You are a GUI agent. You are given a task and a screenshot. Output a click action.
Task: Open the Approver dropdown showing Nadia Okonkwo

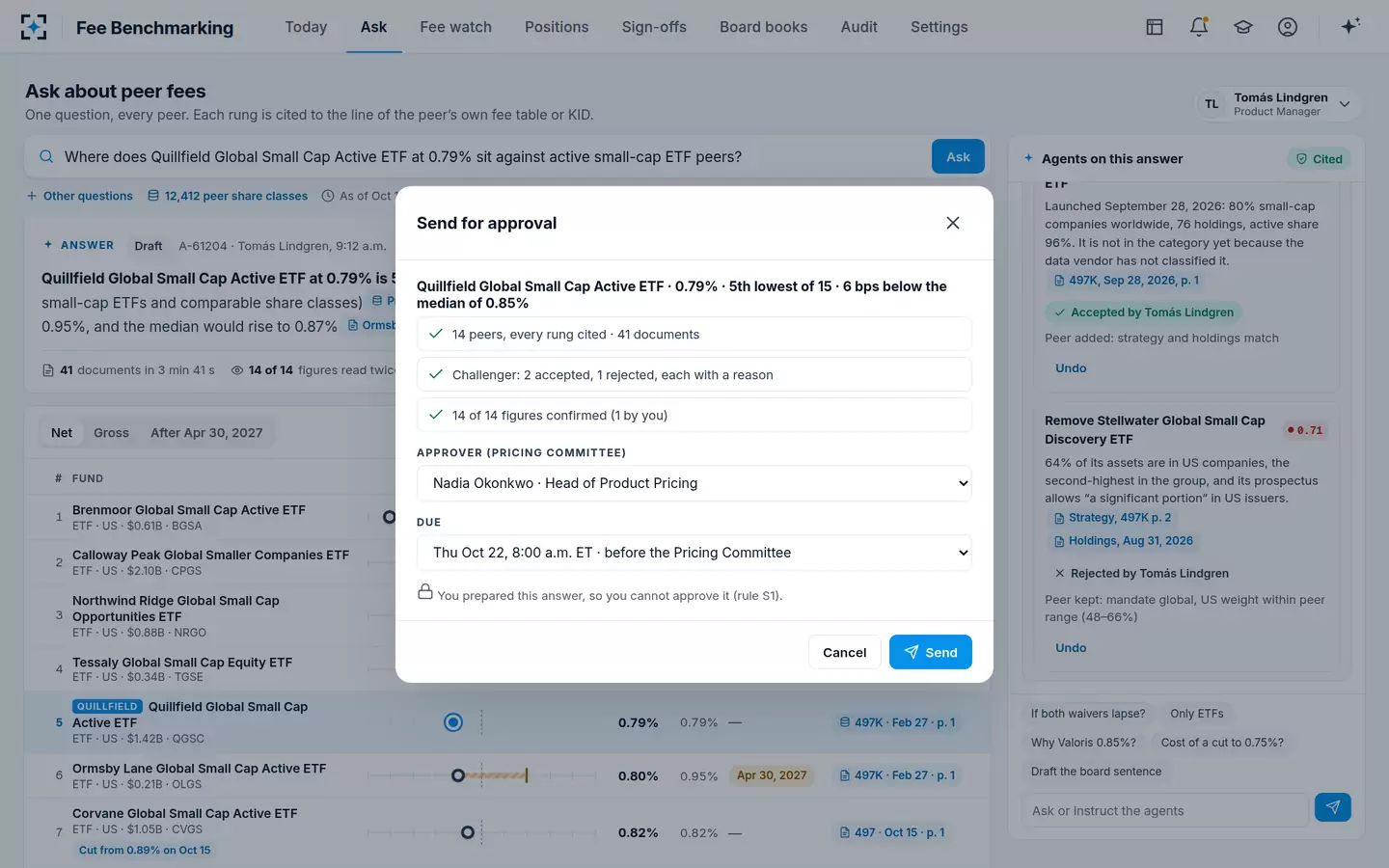[694, 483]
